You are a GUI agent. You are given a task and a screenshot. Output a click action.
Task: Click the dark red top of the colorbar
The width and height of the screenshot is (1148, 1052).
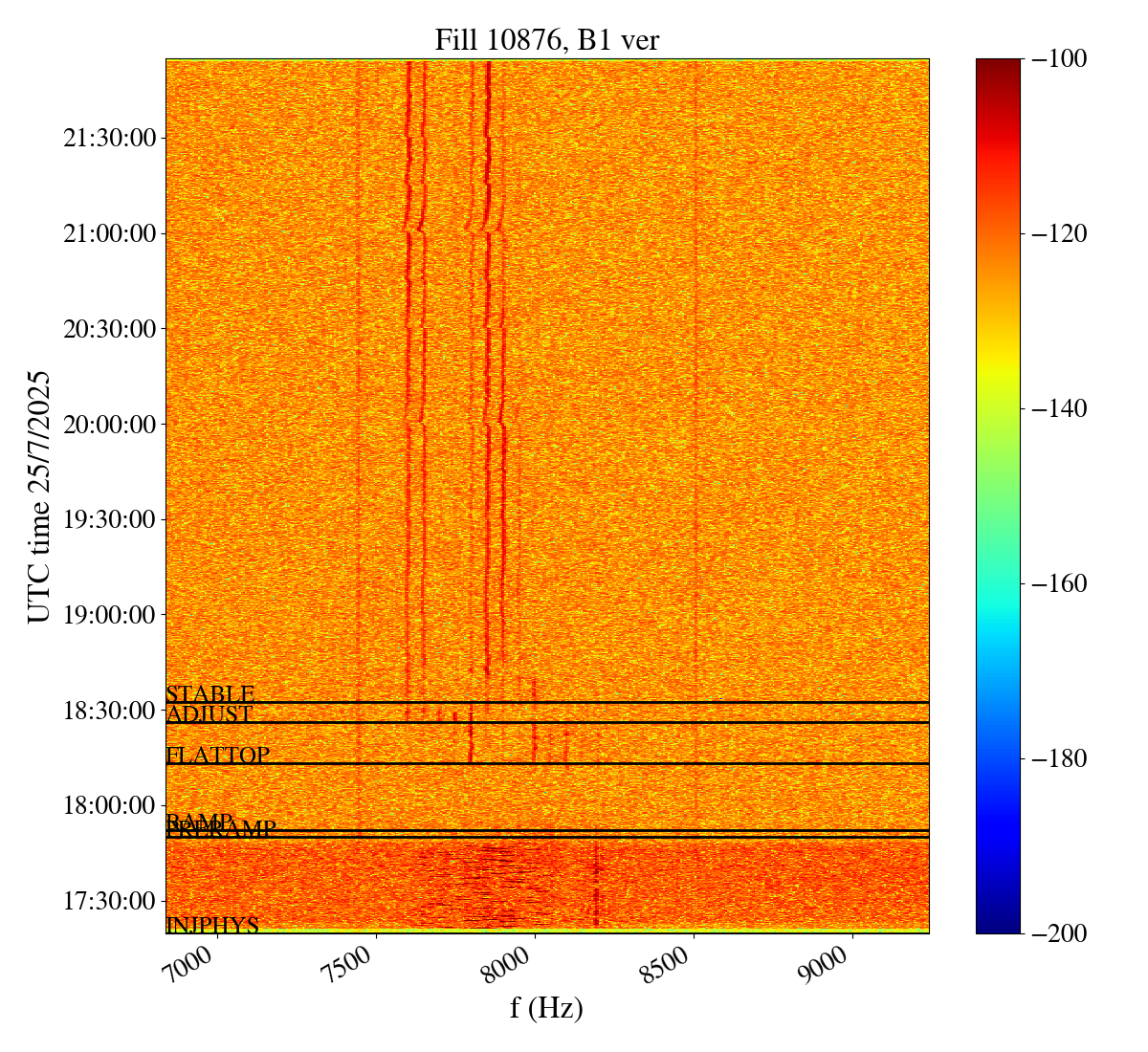coord(998,65)
